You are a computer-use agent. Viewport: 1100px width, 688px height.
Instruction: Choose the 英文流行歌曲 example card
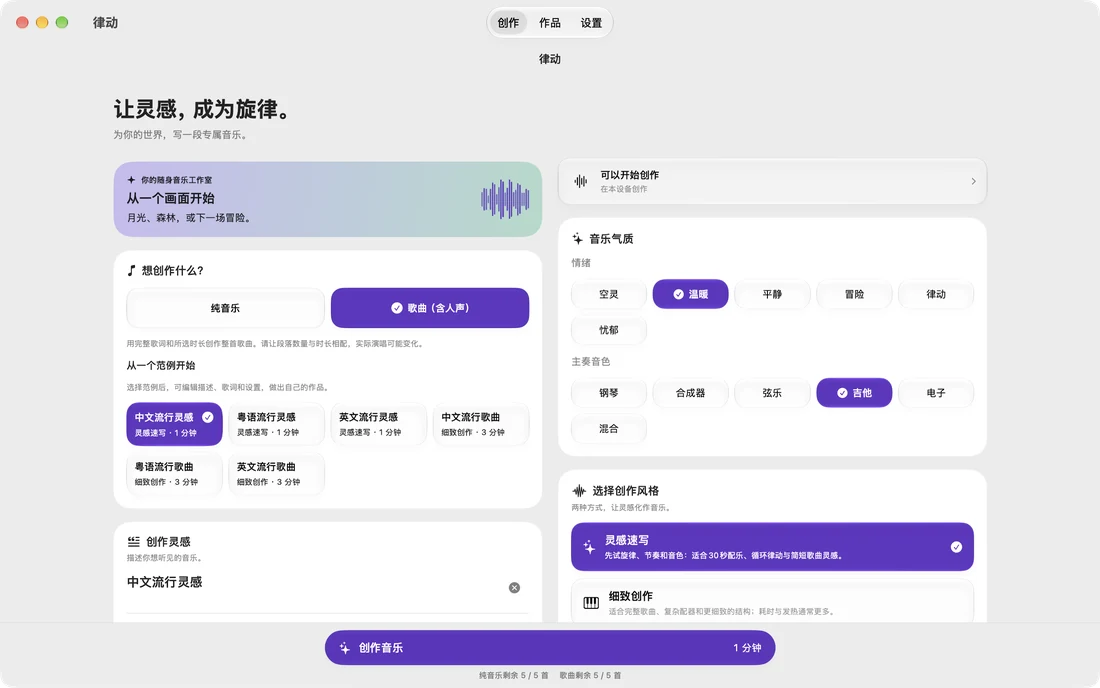pyautogui.click(x=276, y=473)
